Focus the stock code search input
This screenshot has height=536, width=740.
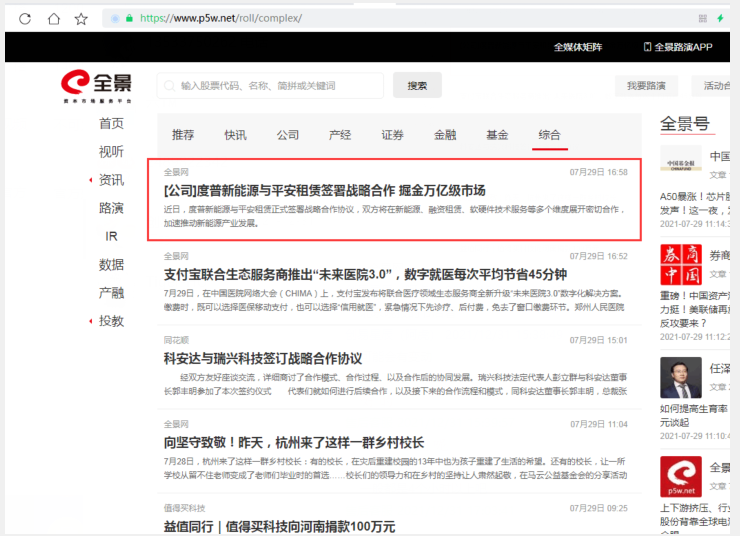(270, 86)
